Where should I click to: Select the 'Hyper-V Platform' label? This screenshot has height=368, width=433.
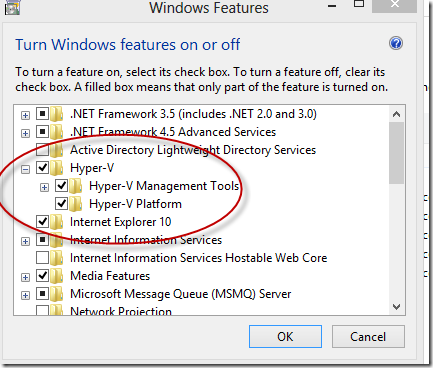pos(135,204)
